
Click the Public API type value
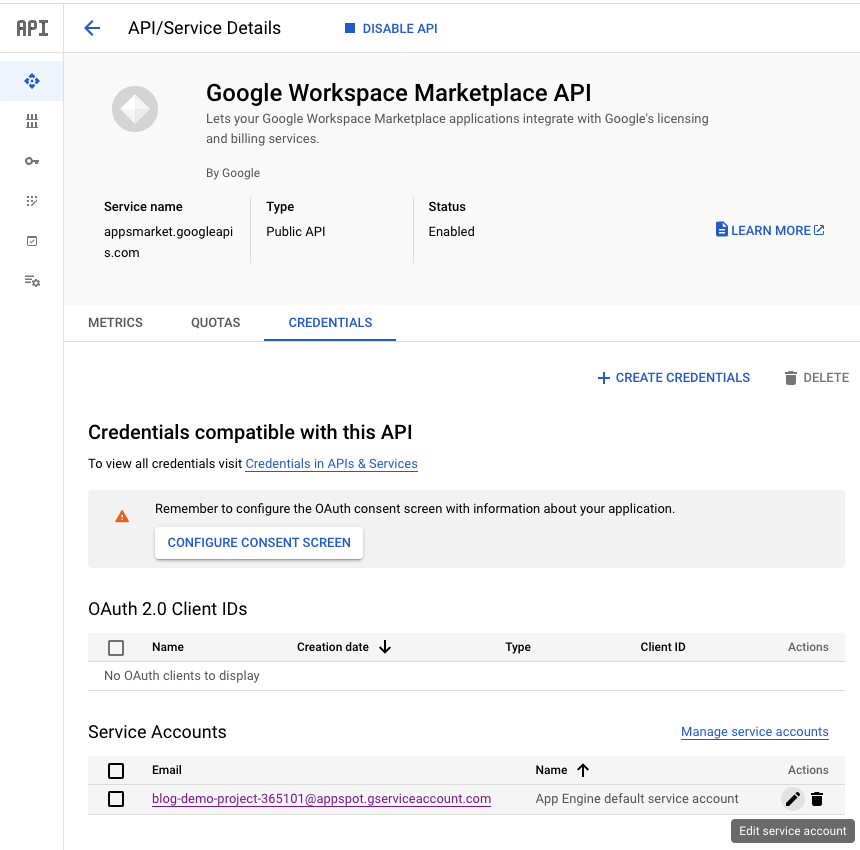[296, 231]
